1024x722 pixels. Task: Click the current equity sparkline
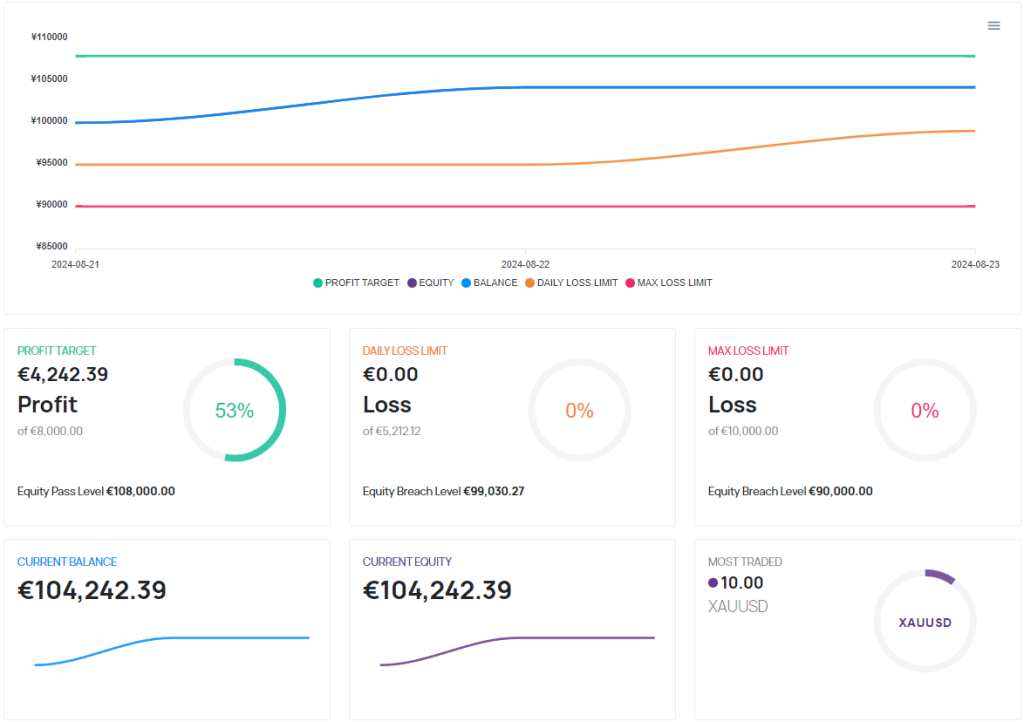click(x=517, y=651)
